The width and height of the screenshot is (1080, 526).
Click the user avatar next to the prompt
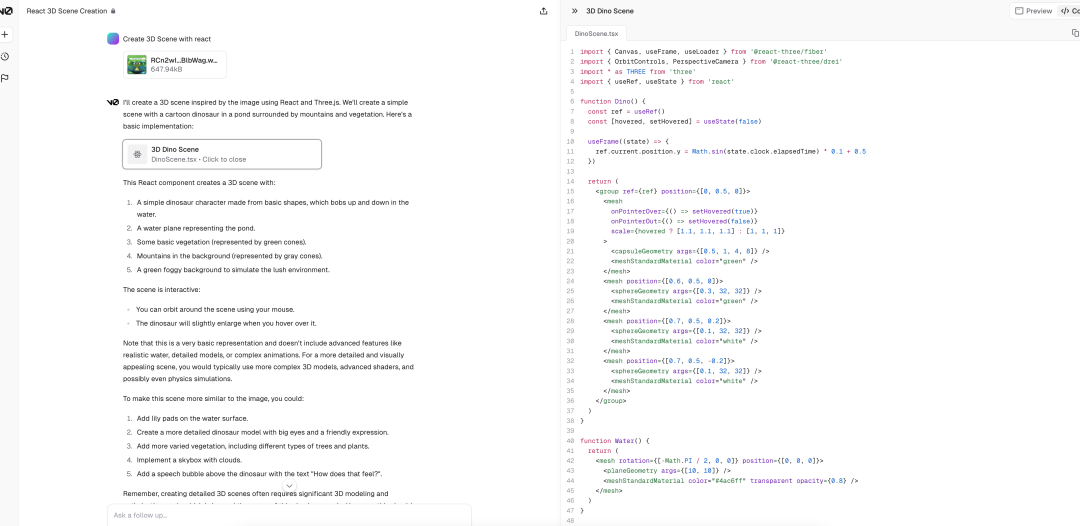point(113,39)
